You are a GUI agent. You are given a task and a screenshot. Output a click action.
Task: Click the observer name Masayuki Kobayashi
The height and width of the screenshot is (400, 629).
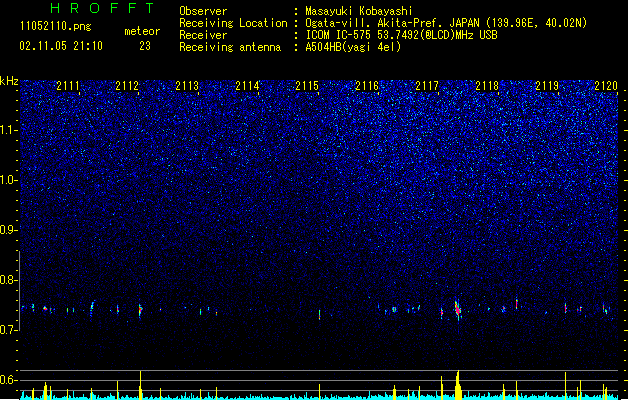coord(359,11)
